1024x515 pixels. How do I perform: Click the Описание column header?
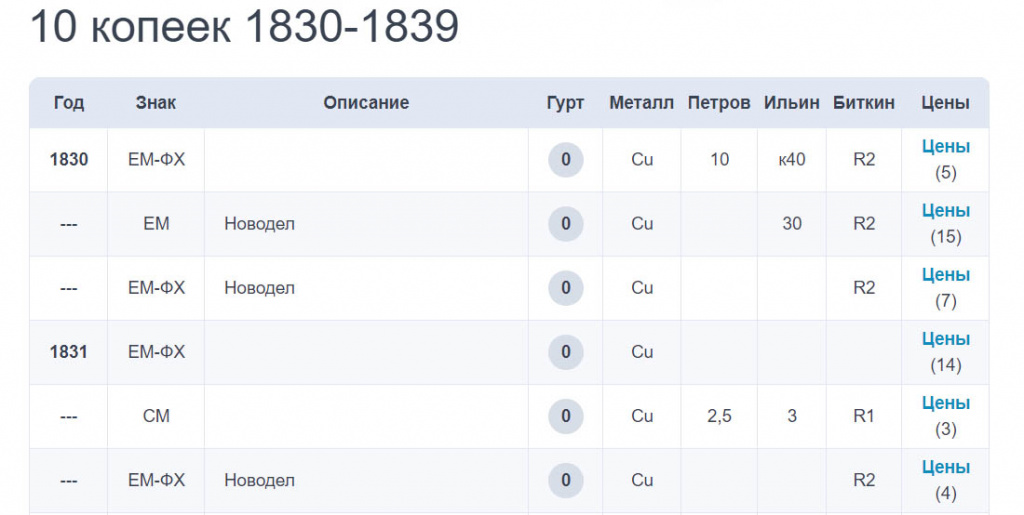coord(366,103)
